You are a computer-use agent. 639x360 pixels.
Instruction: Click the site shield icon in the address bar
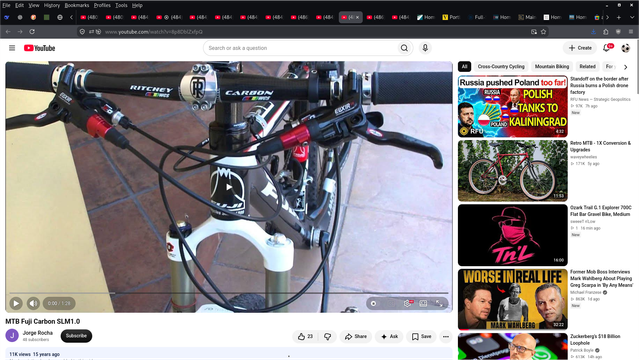82,32
